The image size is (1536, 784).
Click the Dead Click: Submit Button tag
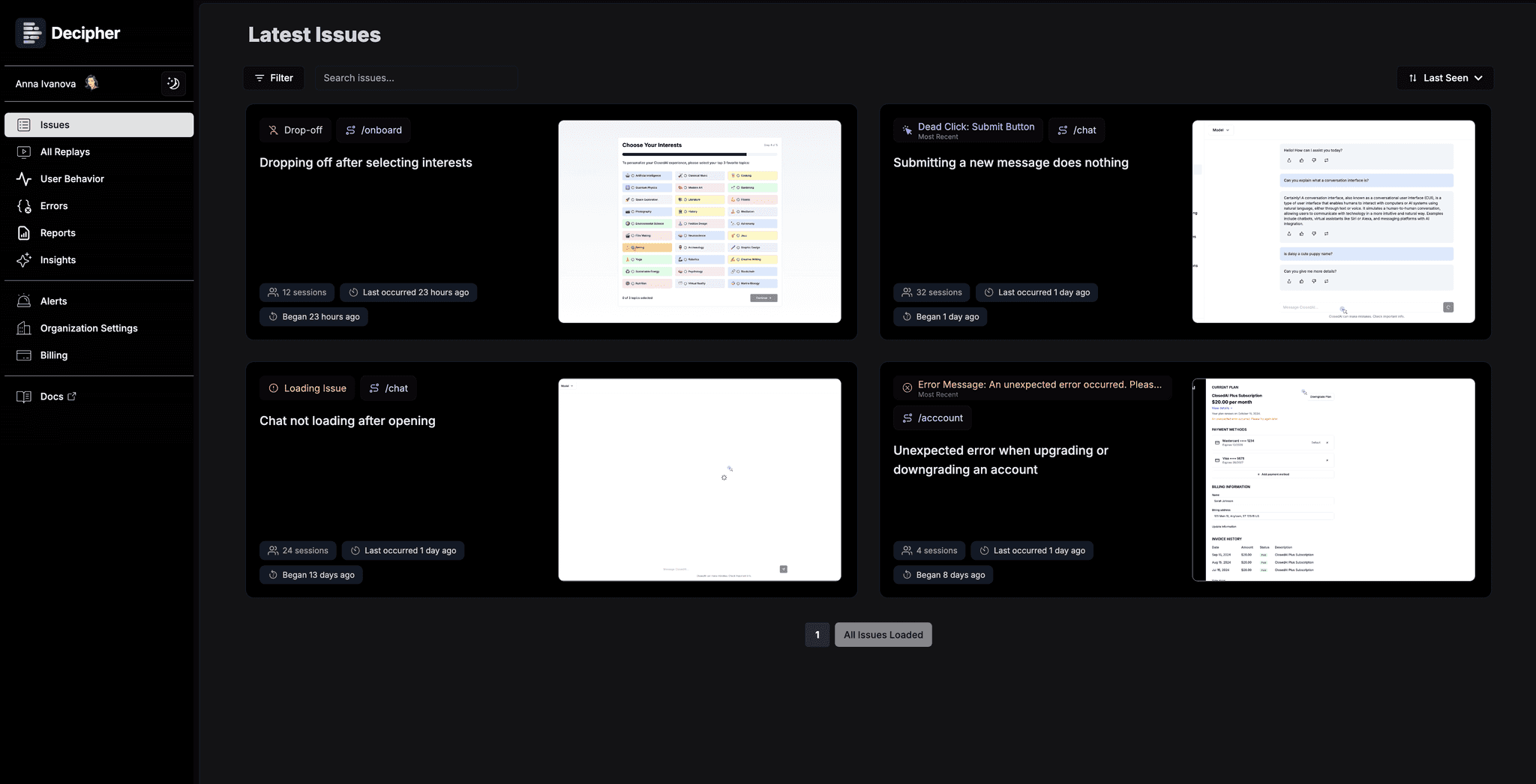968,130
